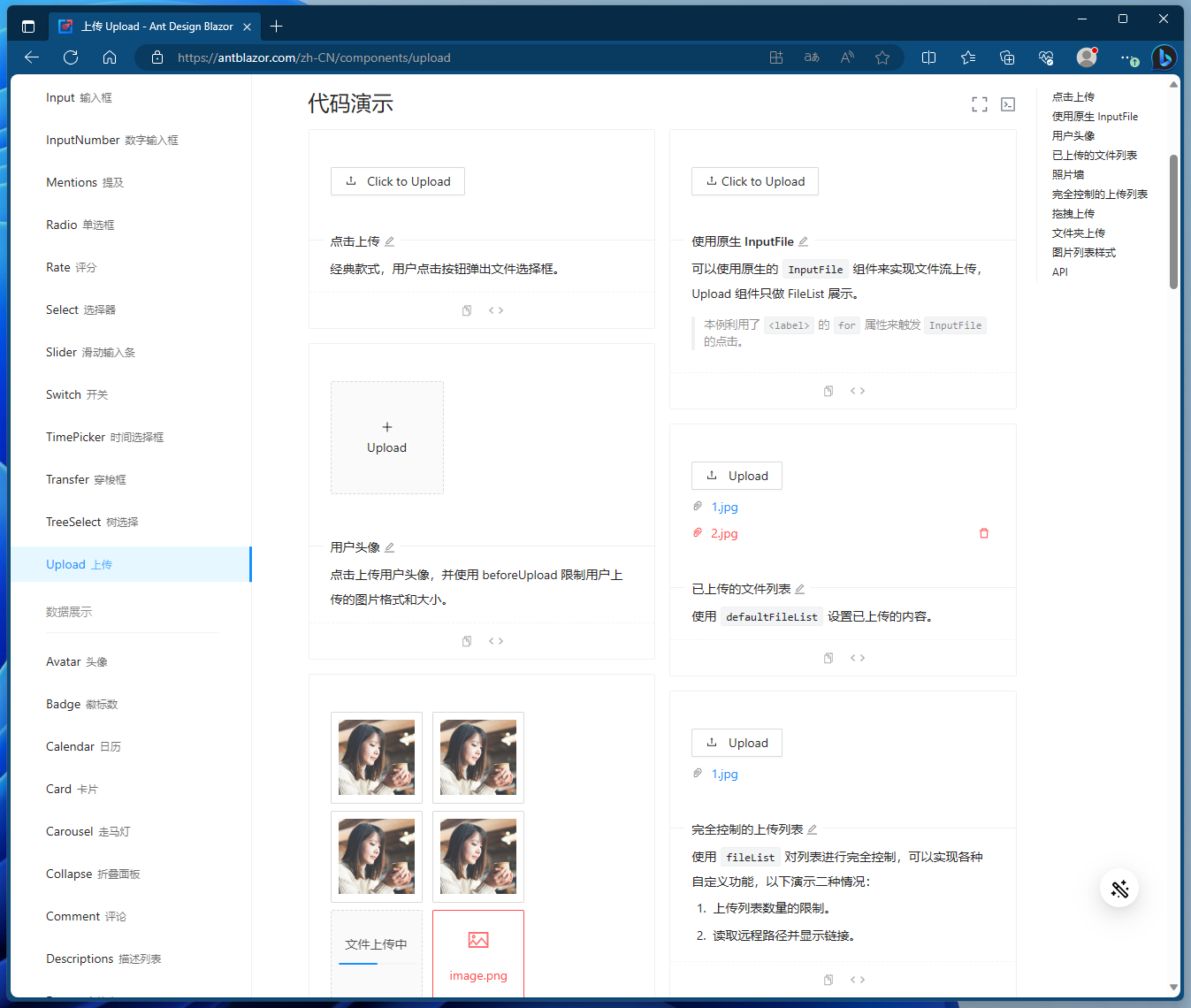
Task: Open source code icon for the 用户头像 demo
Action: 496,641
